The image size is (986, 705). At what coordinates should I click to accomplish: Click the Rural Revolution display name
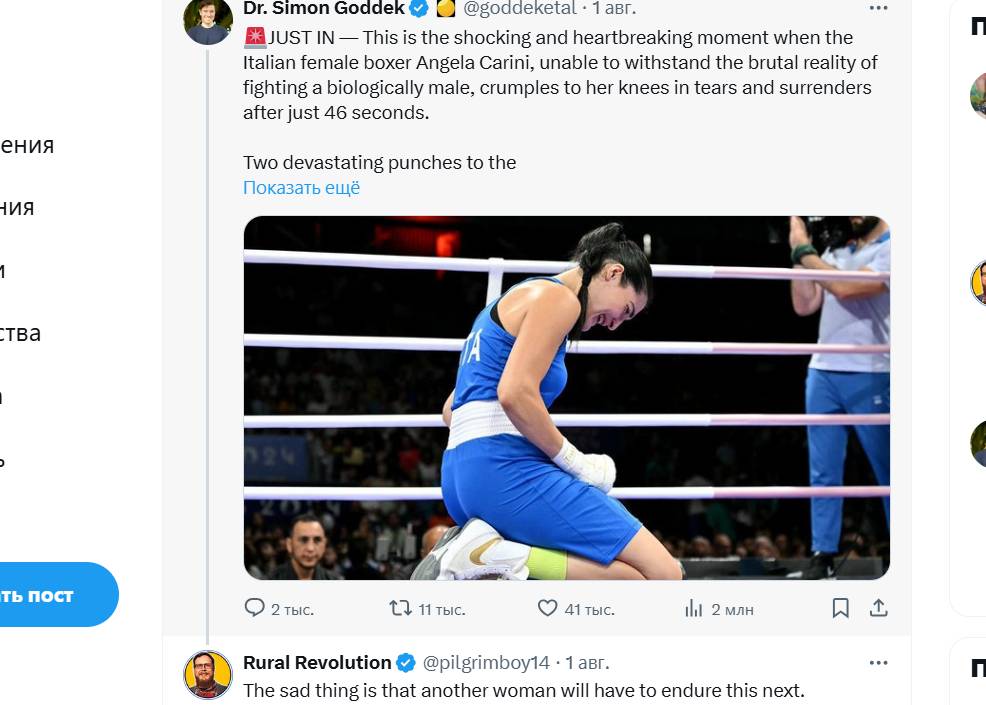[317, 662]
